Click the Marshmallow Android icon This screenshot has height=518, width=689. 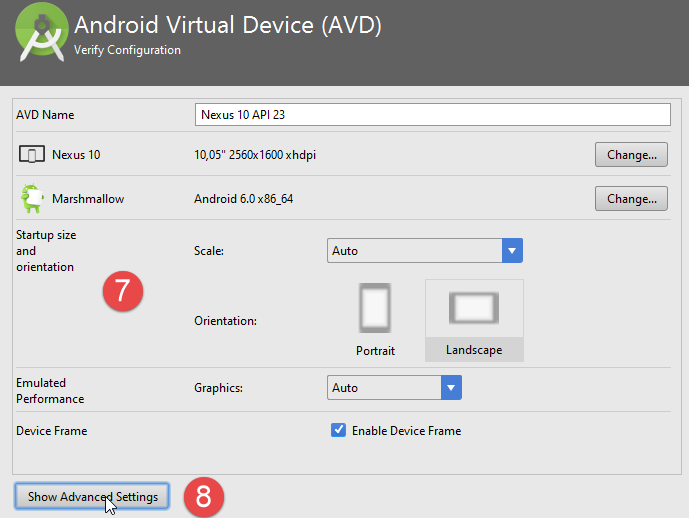pyautogui.click(x=32, y=198)
